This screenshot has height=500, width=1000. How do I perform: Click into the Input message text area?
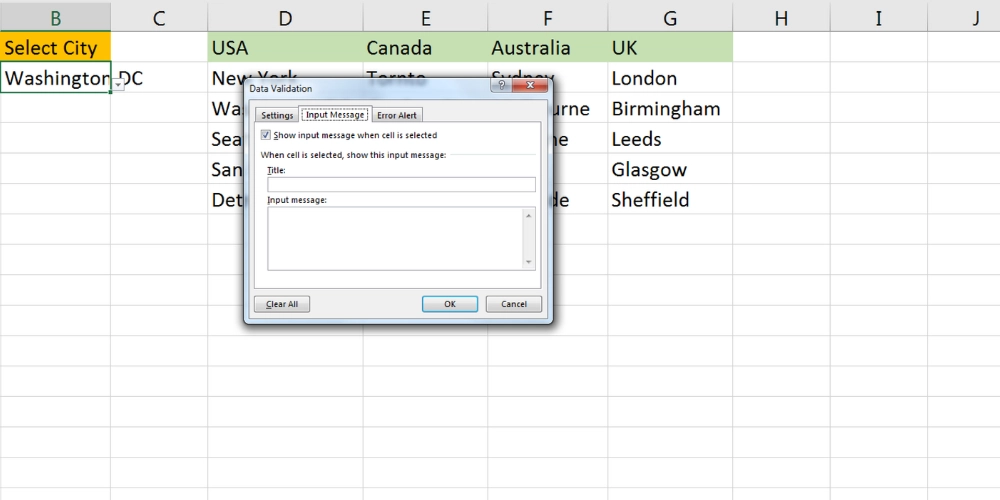point(395,238)
